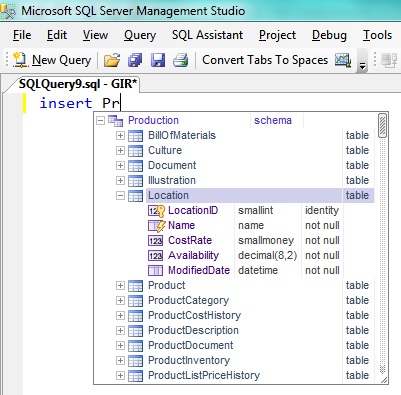Image resolution: width=401 pixels, height=395 pixels.
Task: Click the icon after Convert Tabs To Spaces
Action: [343, 60]
